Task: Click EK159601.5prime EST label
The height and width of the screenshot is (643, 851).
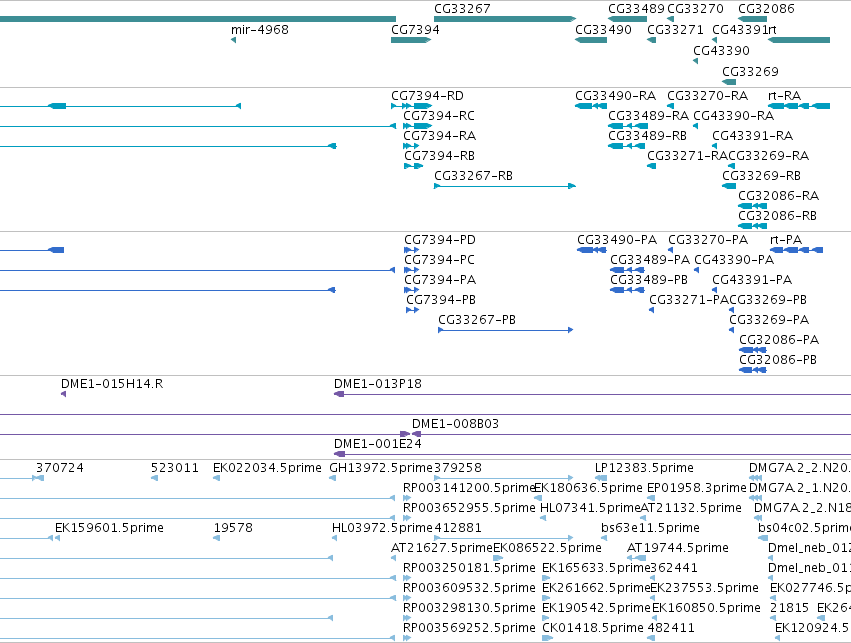Action: [109, 528]
